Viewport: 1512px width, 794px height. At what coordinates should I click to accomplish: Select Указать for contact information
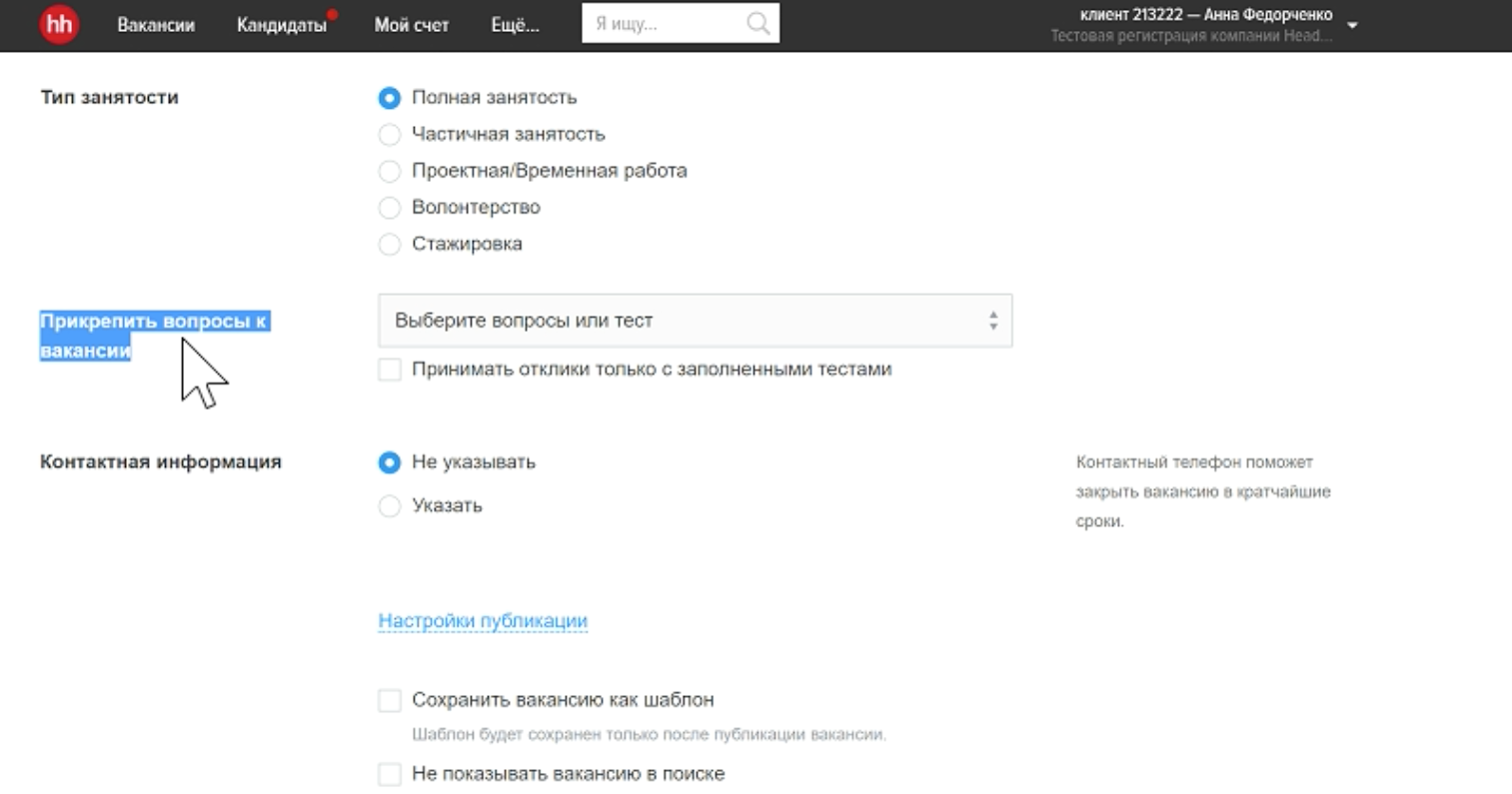pyautogui.click(x=390, y=505)
